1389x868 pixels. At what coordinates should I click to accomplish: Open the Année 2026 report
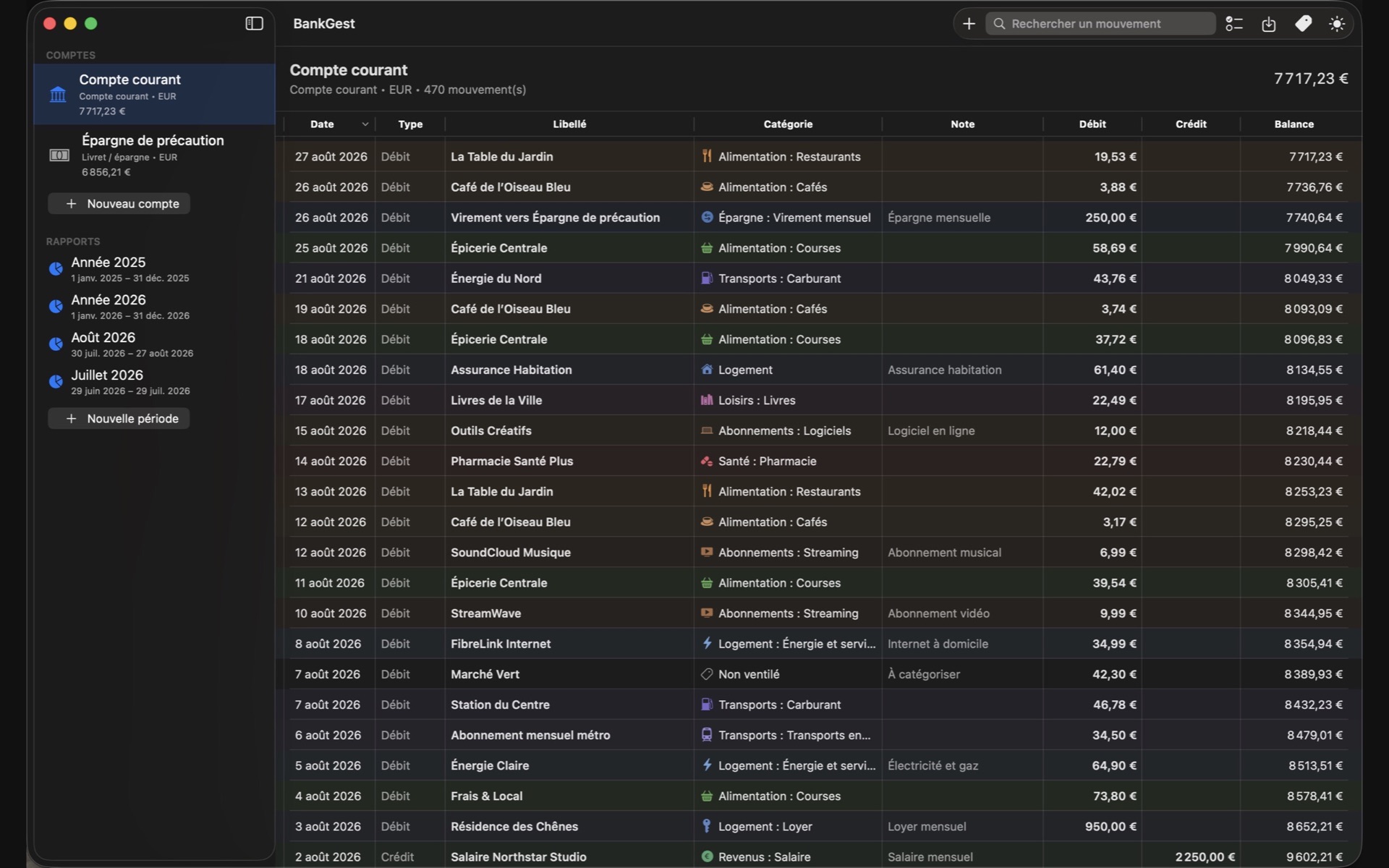point(154,307)
